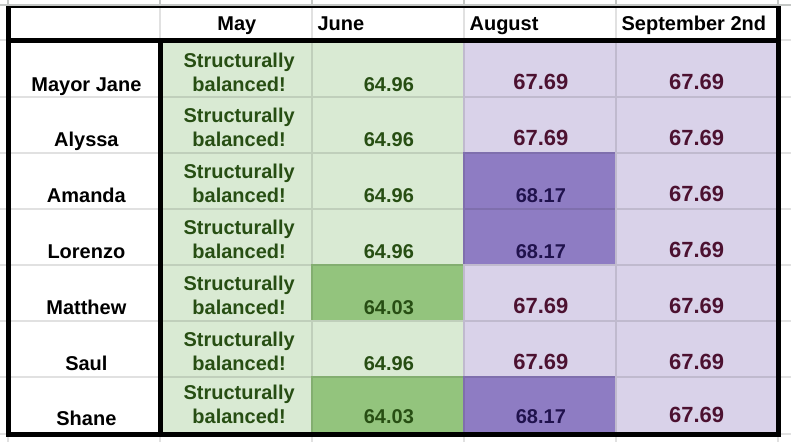Click the May column header

237,24
